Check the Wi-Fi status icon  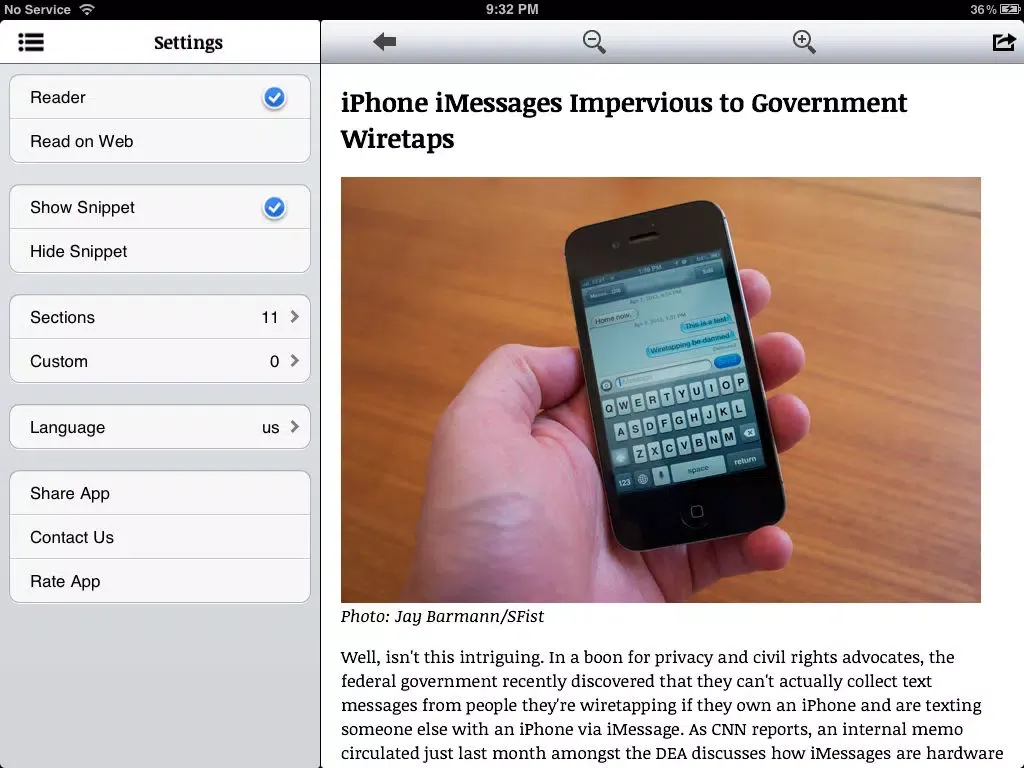(x=87, y=9)
